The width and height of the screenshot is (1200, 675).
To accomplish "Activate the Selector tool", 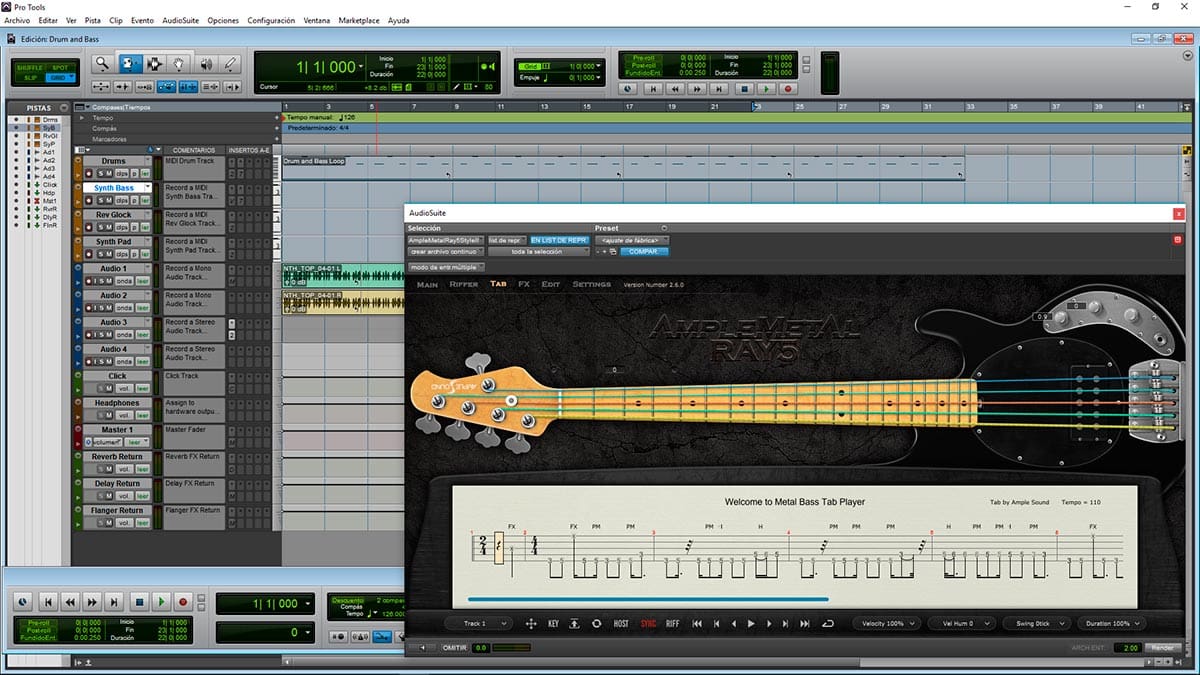I will coord(154,64).
